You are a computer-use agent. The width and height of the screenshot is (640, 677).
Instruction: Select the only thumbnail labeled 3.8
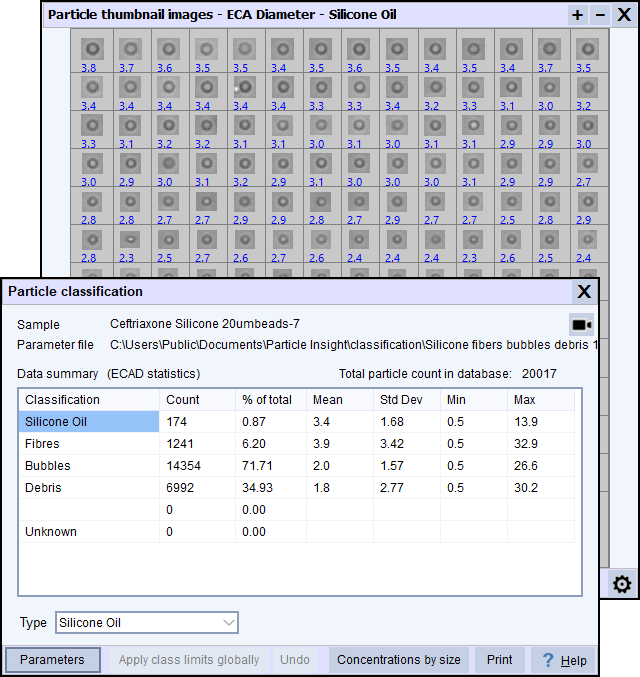[92, 51]
